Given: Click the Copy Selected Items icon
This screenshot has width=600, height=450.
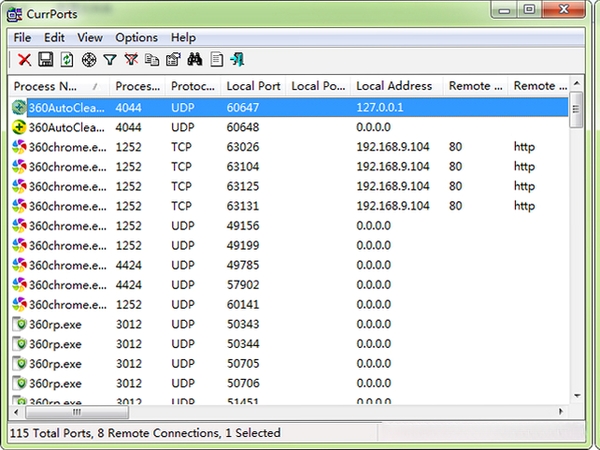Looking at the screenshot, I should coord(152,60).
